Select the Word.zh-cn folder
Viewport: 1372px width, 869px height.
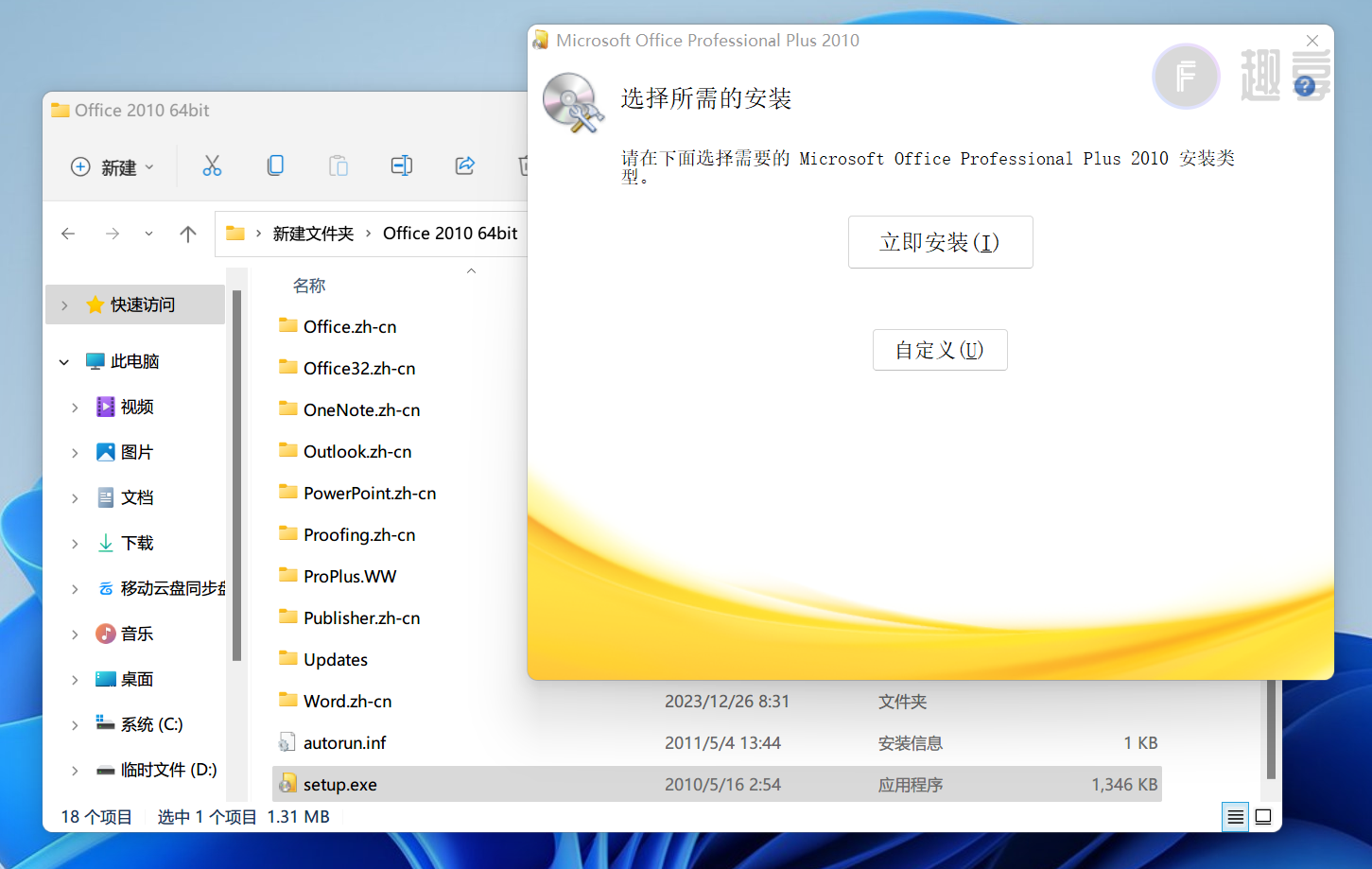(x=348, y=701)
